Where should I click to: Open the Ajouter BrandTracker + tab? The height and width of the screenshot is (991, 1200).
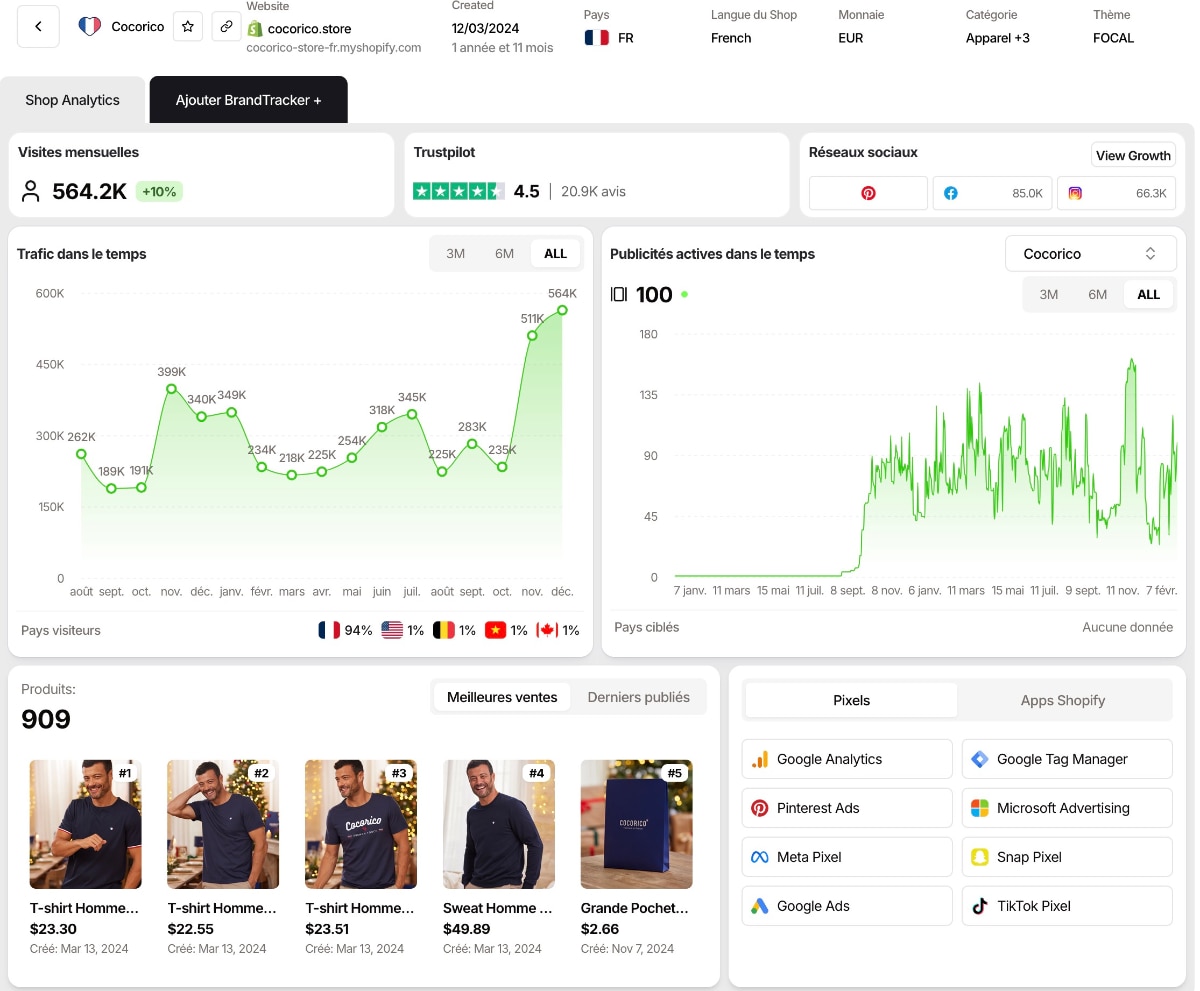pyautogui.click(x=248, y=99)
